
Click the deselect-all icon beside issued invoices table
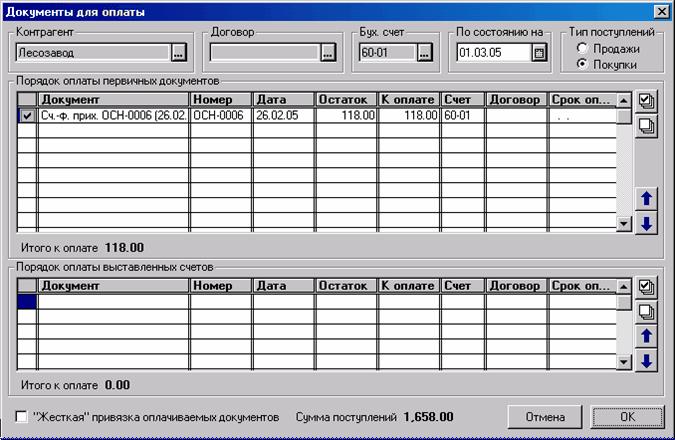tap(646, 312)
